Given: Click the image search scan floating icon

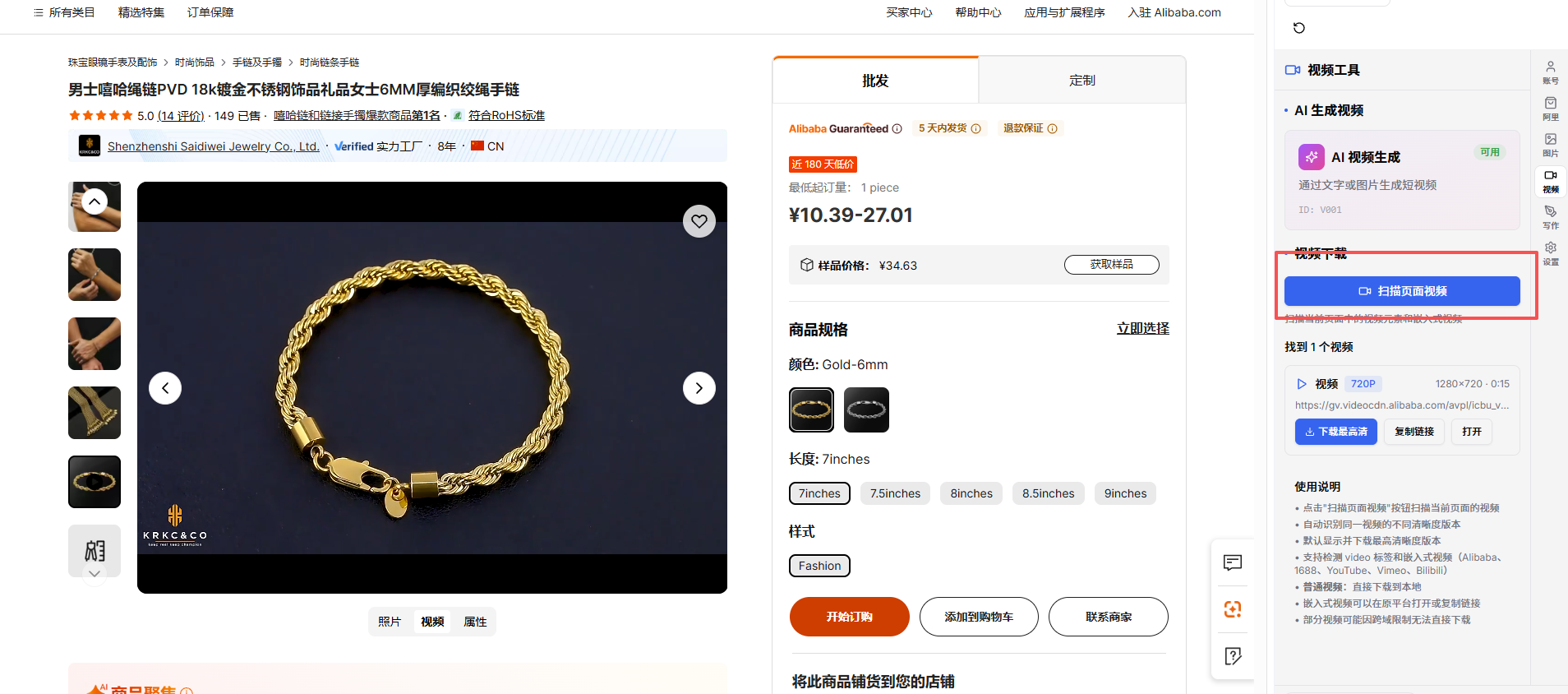Looking at the screenshot, I should coord(1233,609).
